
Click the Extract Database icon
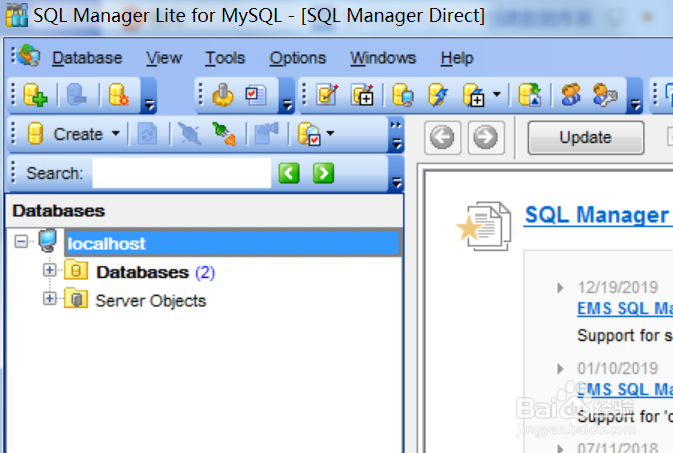(x=530, y=95)
